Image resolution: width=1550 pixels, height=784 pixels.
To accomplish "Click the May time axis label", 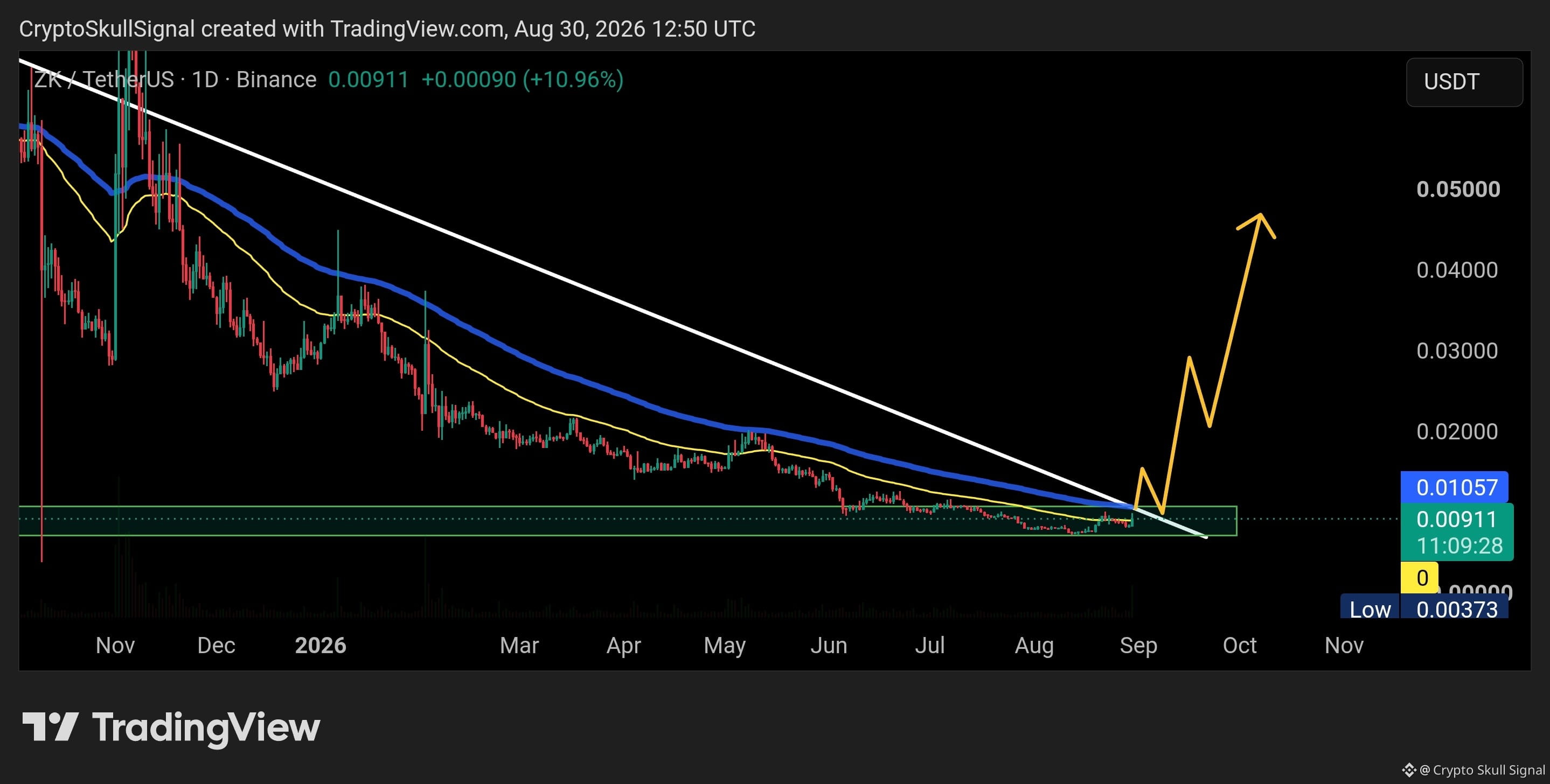I will coord(725,646).
